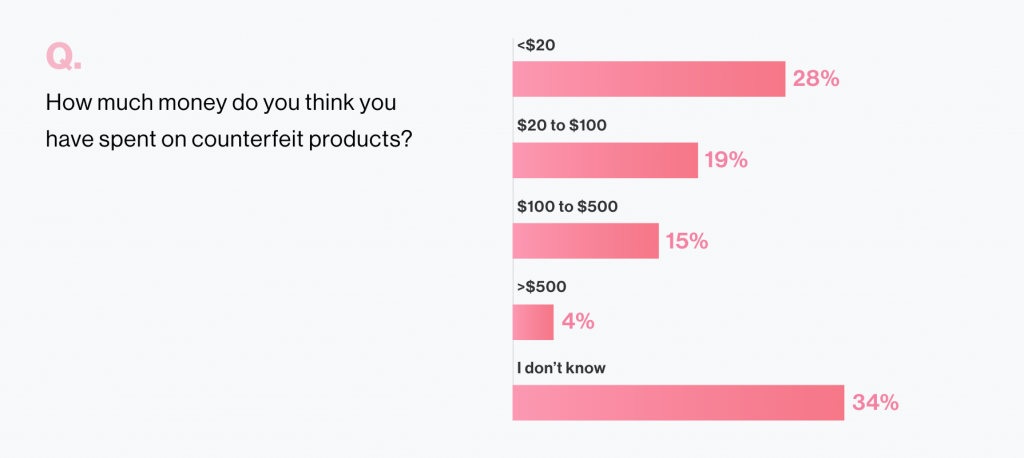The height and width of the screenshot is (458, 1024).
Task: Select the $100 to $500 bar
Action: 586,241
